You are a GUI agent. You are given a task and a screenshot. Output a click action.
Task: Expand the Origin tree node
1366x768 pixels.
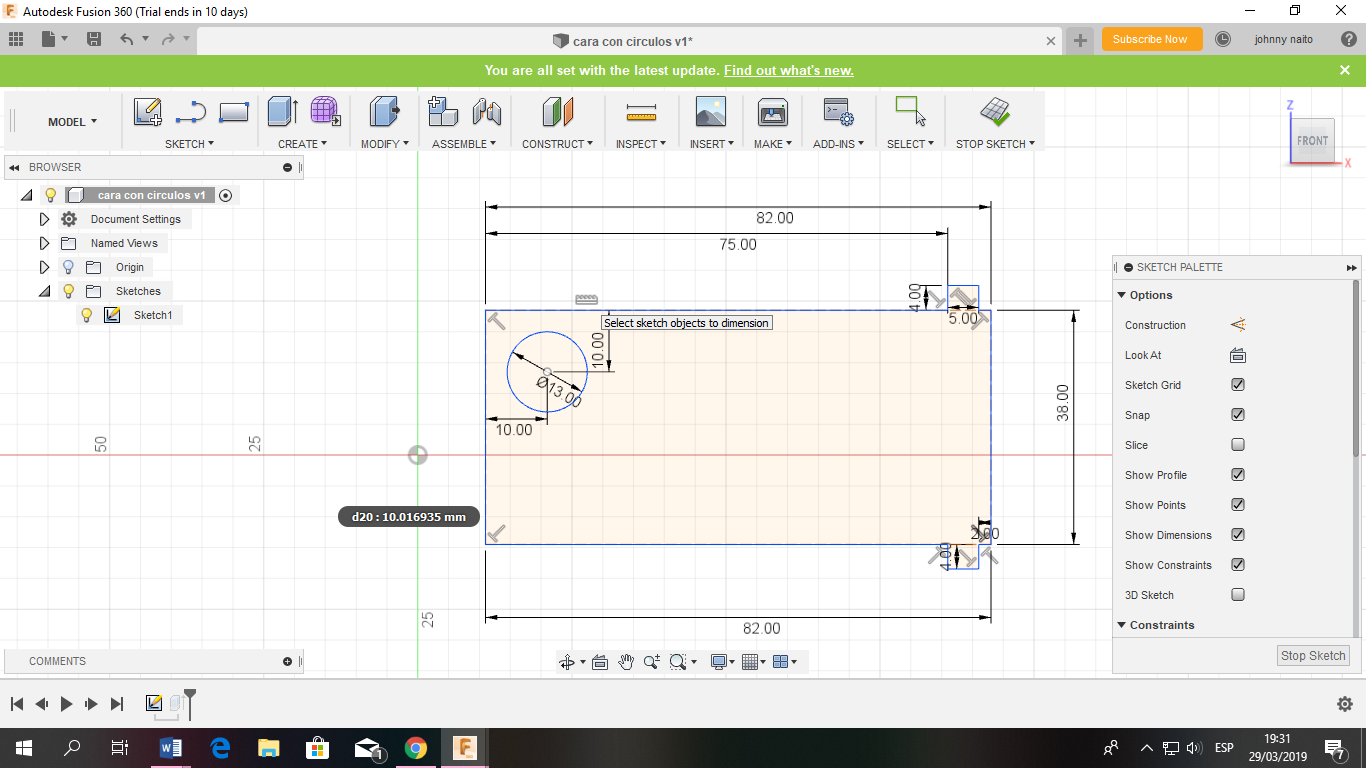(x=44, y=267)
